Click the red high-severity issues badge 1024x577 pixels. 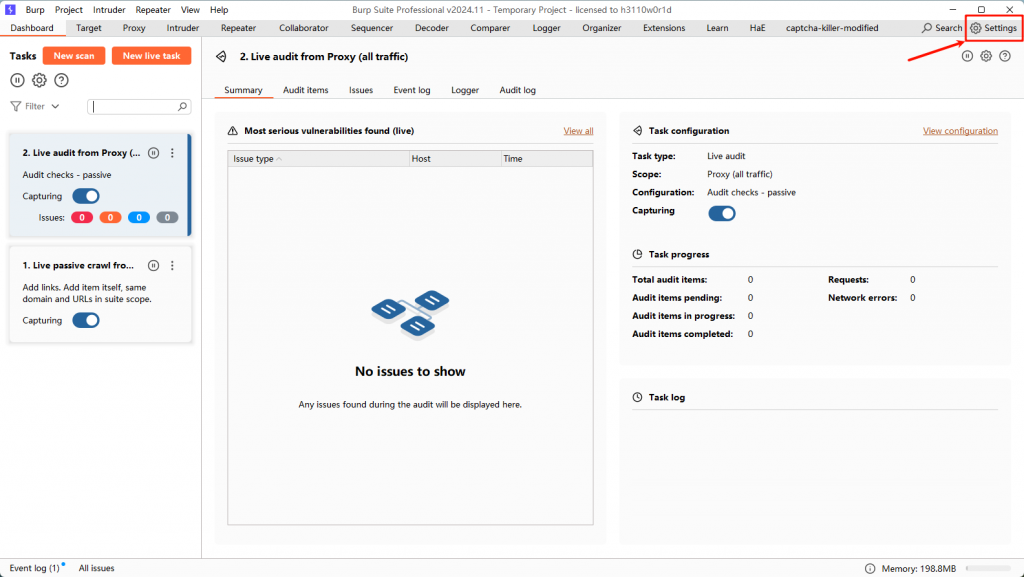[82, 217]
